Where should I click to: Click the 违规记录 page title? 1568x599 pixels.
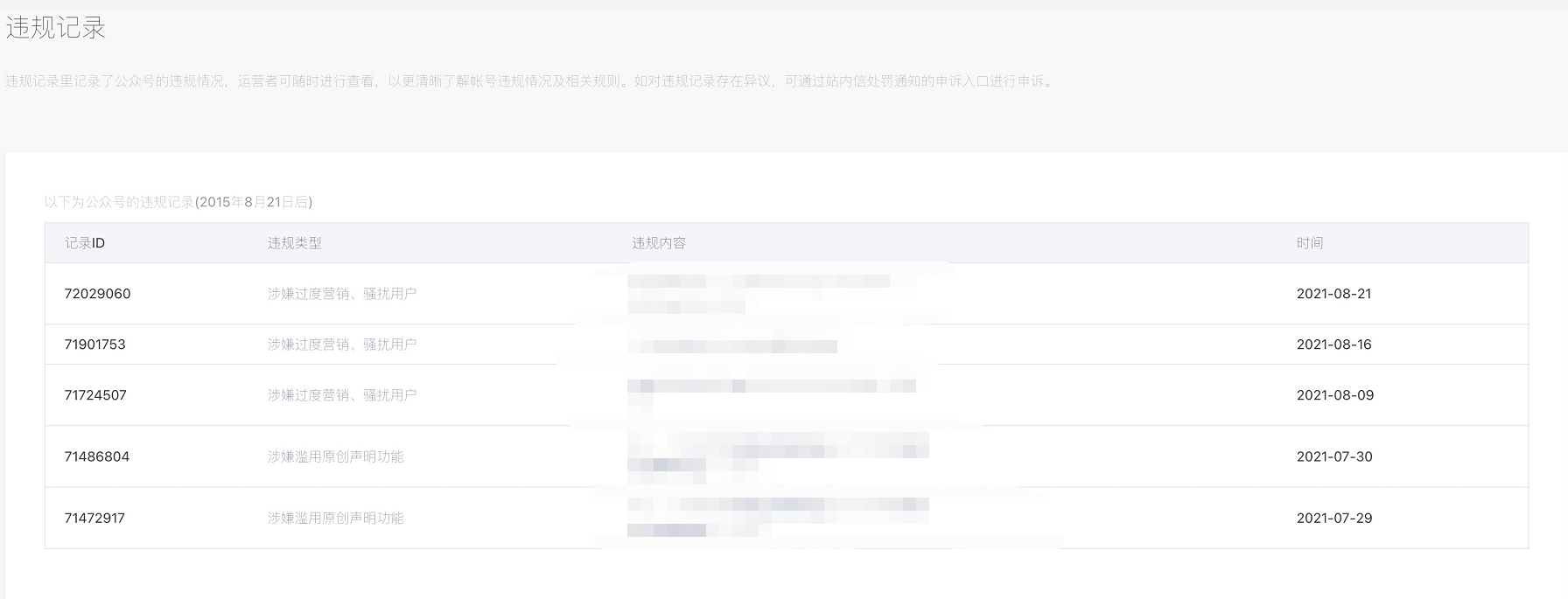click(56, 28)
